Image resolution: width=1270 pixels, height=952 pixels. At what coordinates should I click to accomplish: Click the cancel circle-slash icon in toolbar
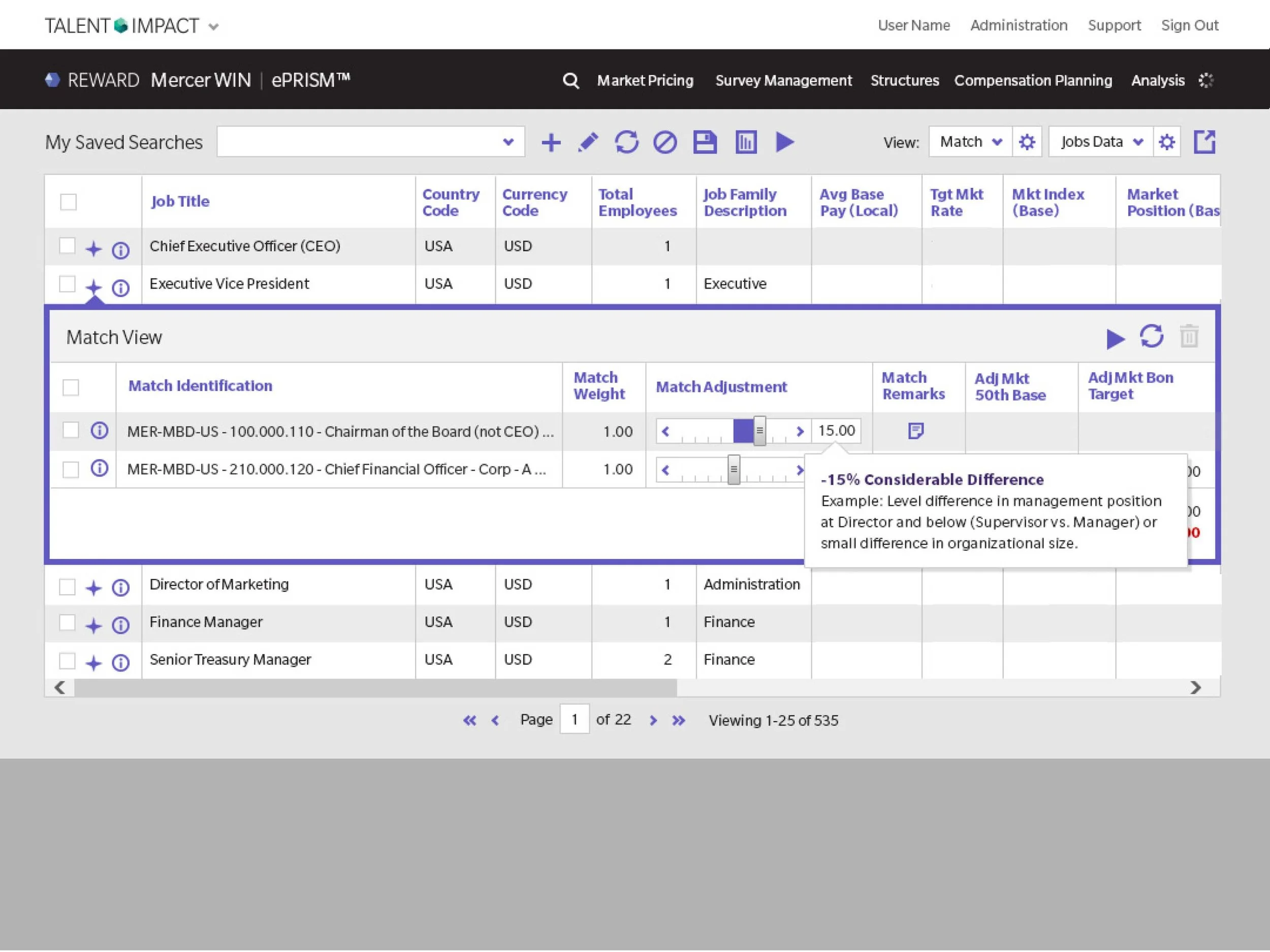665,142
